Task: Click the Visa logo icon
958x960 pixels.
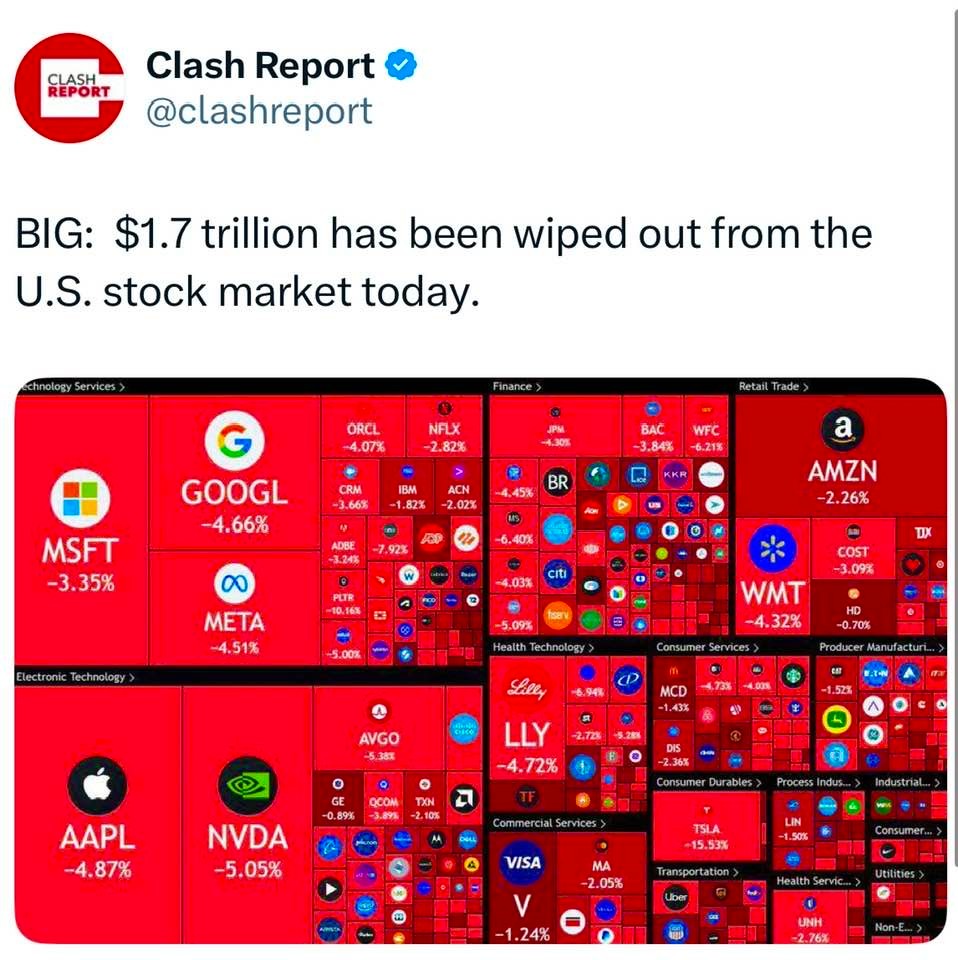Action: click(x=522, y=862)
